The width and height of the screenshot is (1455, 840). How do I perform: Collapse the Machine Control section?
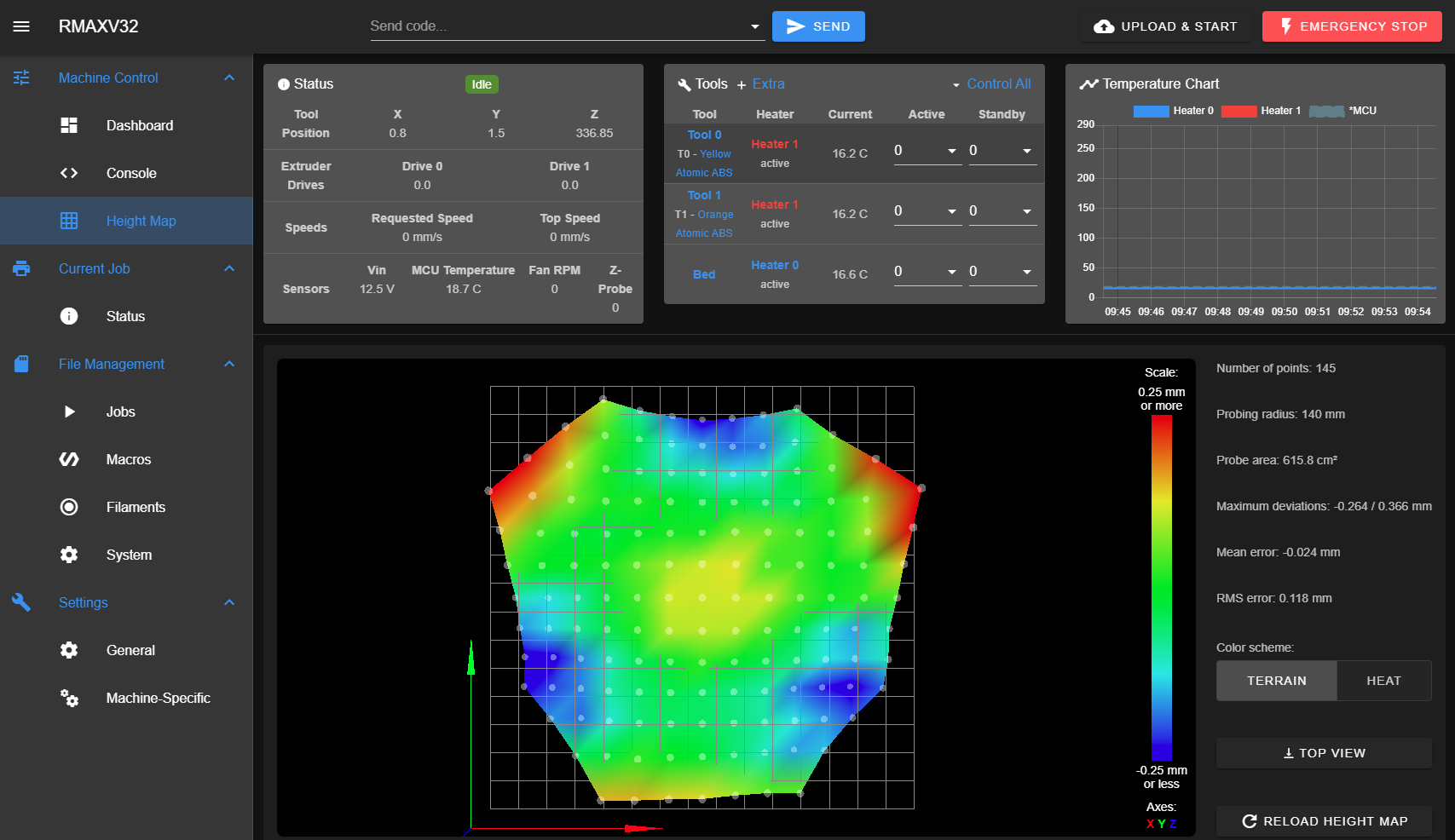[x=229, y=78]
